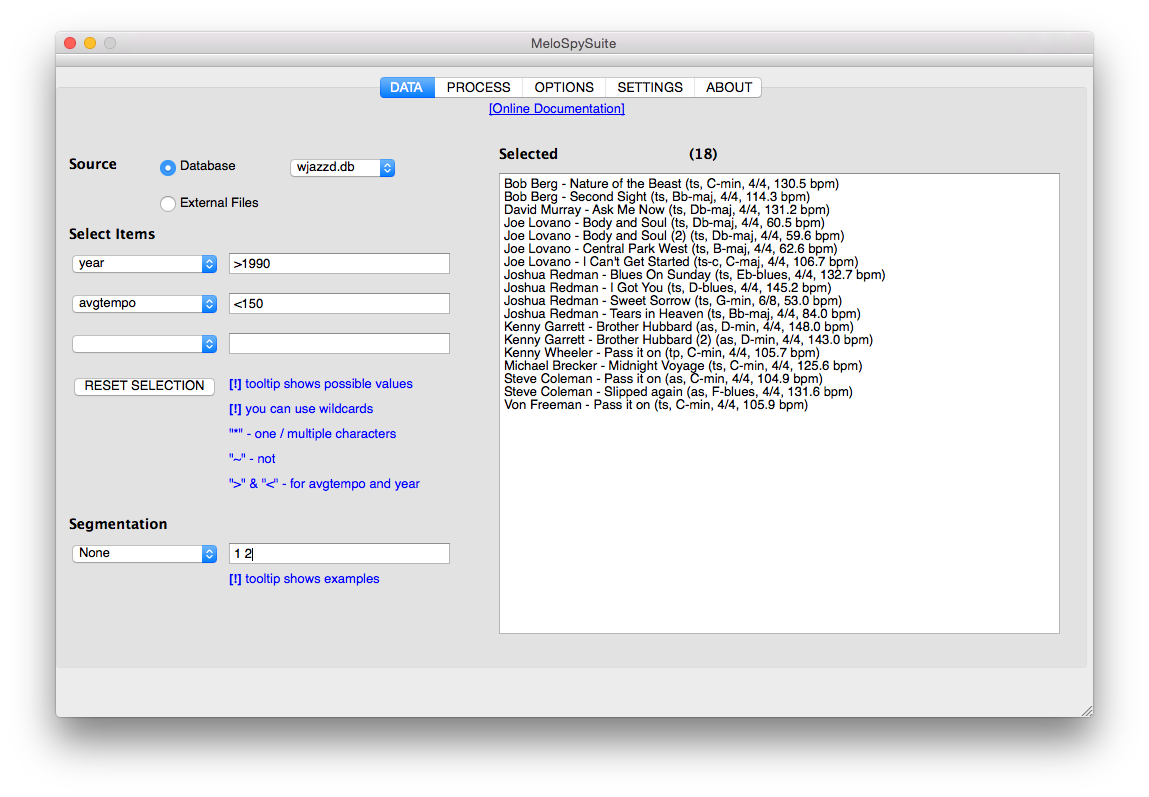Select Joshua Redman - Tears in Heaven
The height and width of the screenshot is (797, 1149).
682,314
